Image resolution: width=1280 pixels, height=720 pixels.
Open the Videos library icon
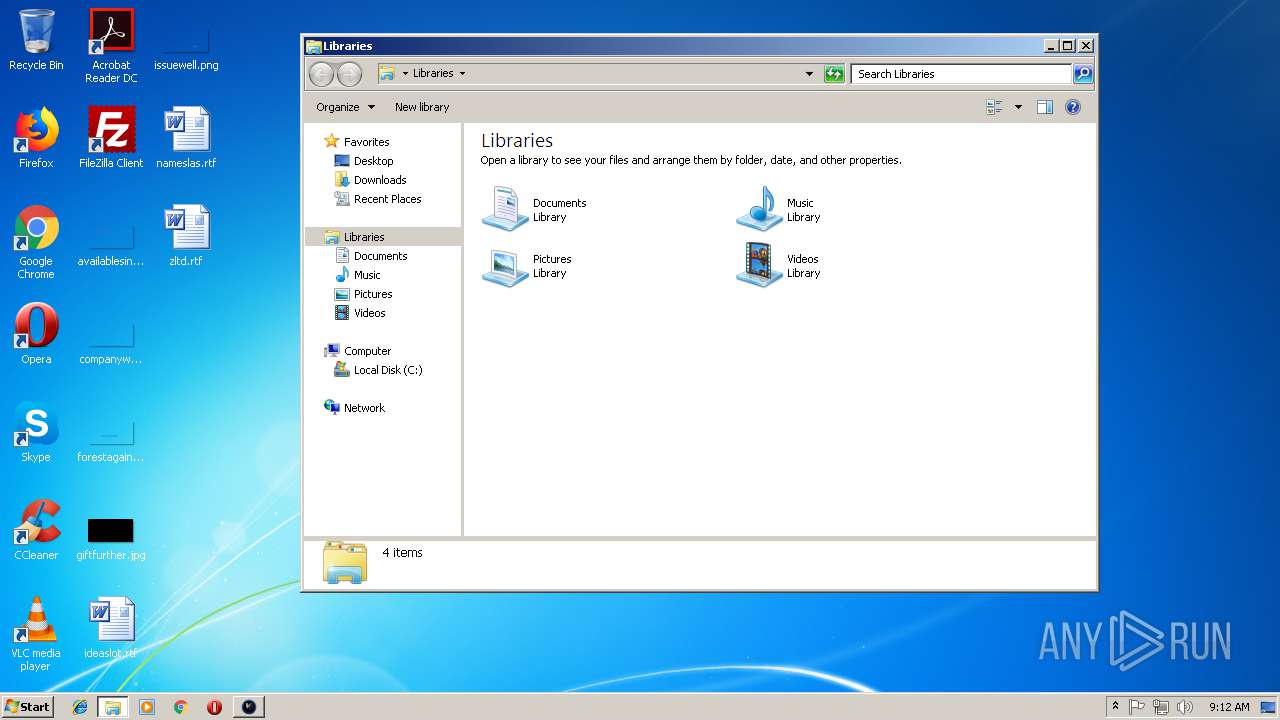[759, 265]
